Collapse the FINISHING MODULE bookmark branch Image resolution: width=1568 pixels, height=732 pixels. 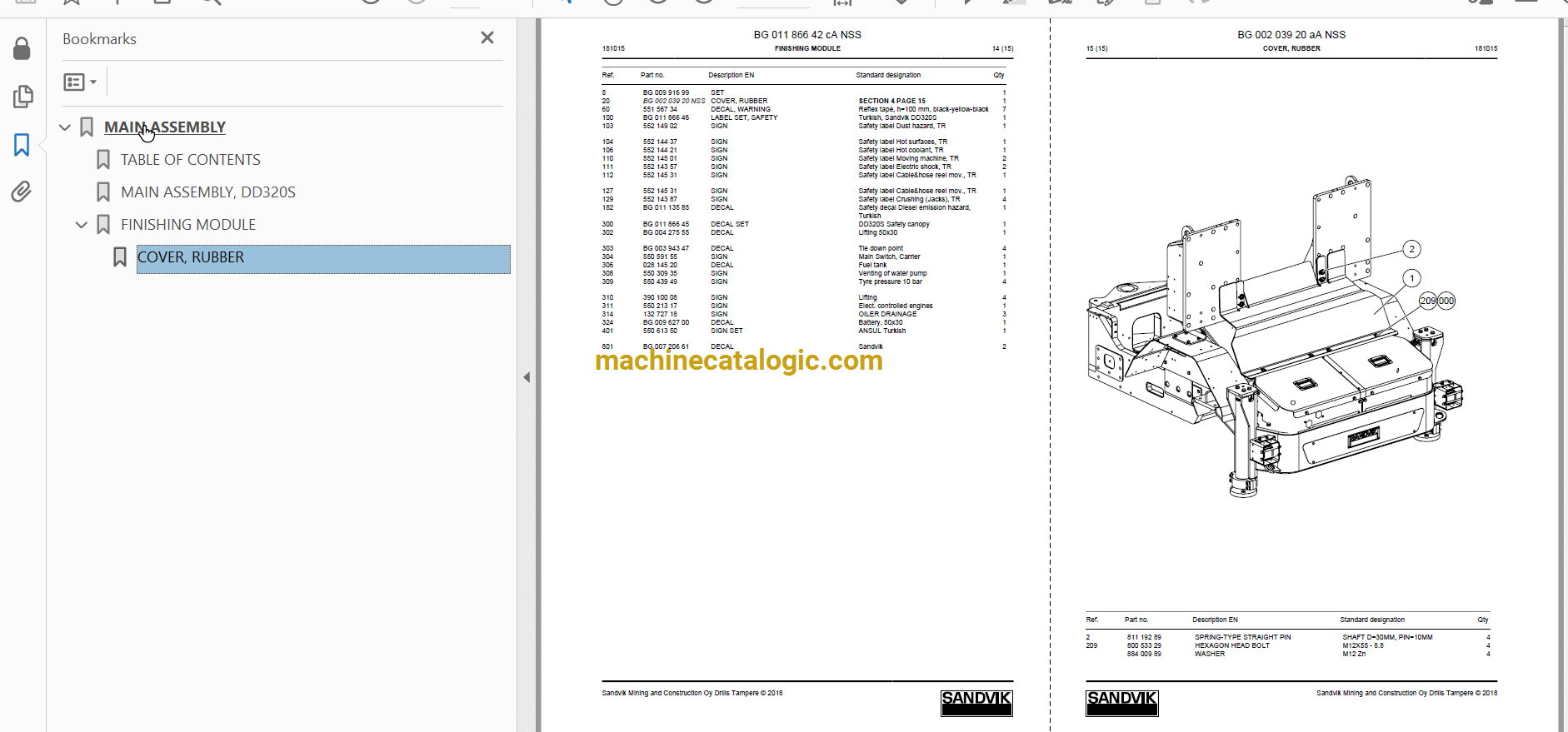[x=82, y=225]
